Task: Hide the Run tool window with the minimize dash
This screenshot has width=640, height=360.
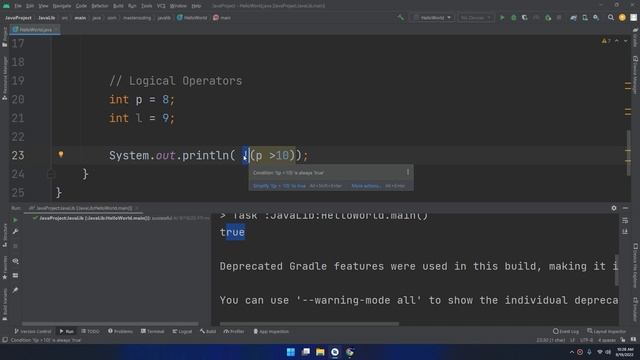Action: (x=625, y=208)
